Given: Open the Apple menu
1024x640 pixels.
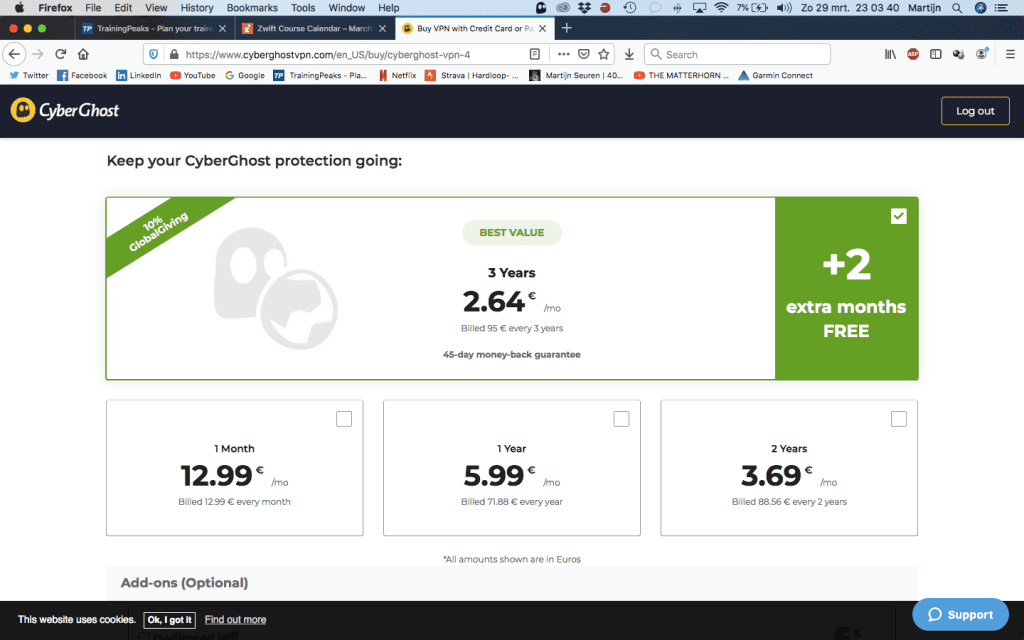Looking at the screenshot, I should pyautogui.click(x=20, y=8).
